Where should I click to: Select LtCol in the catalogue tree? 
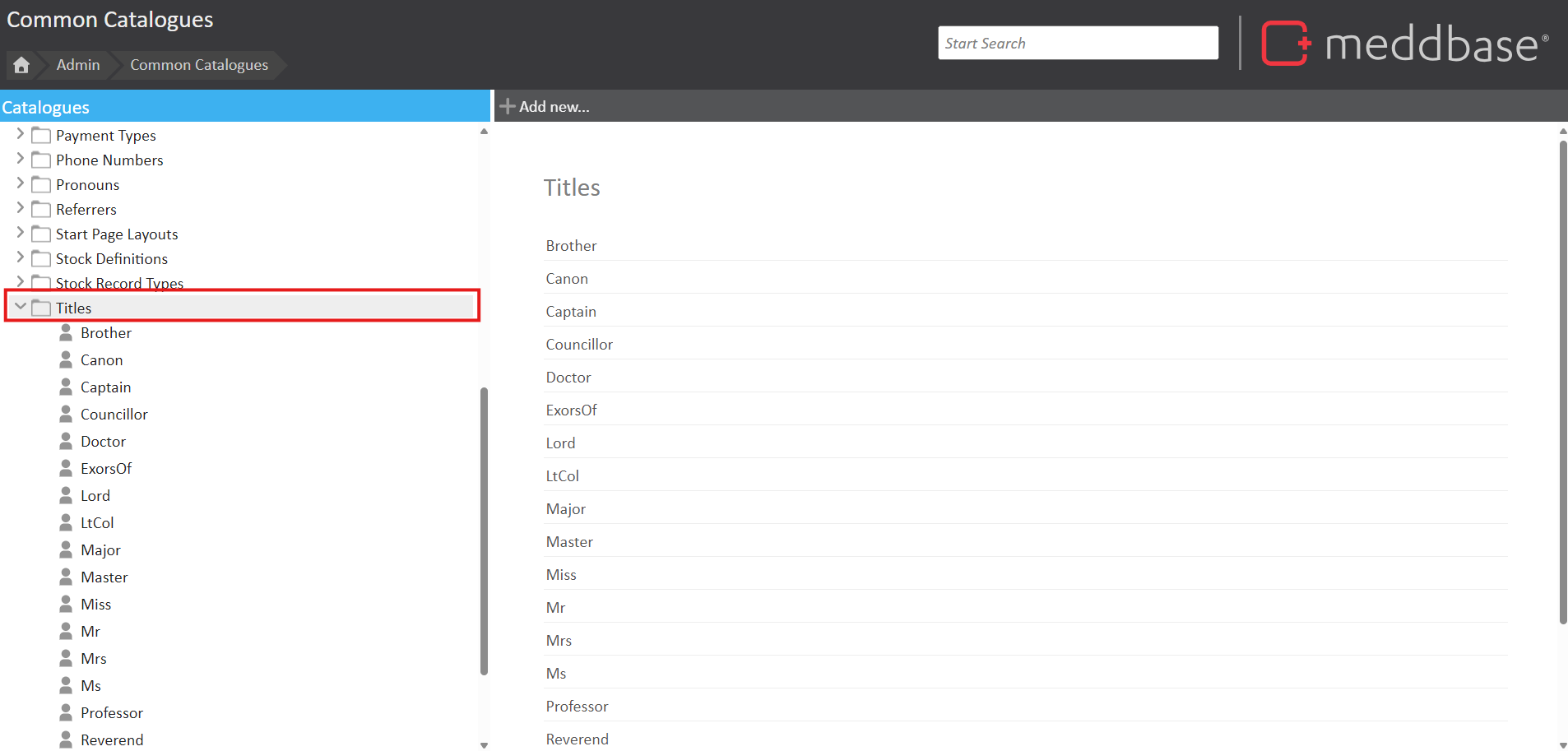97,523
